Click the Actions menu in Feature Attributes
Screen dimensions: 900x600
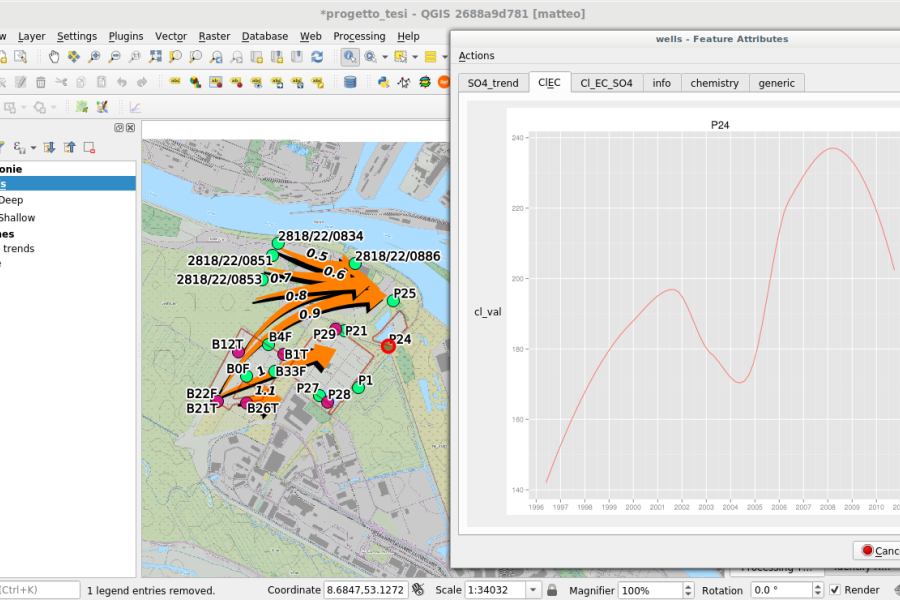477,55
